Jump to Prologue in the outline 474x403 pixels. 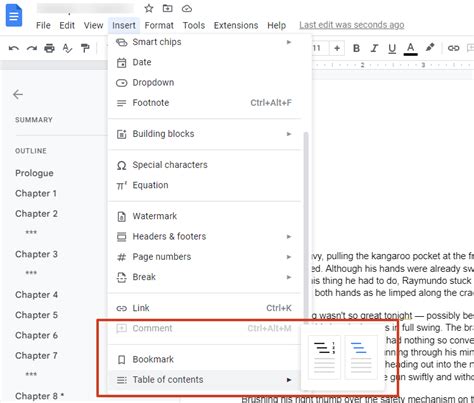tap(34, 173)
